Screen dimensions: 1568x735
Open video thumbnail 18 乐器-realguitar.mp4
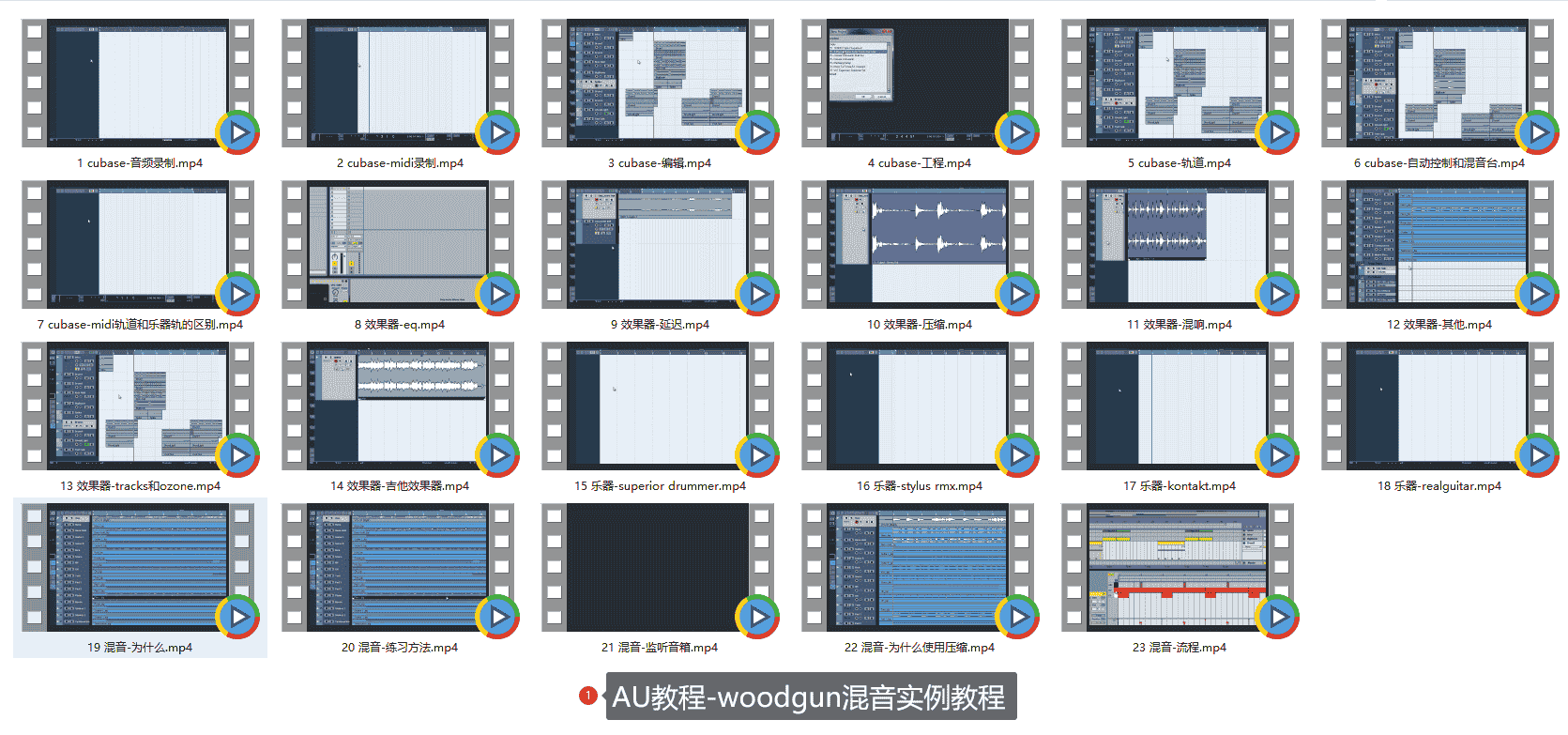click(x=1439, y=406)
